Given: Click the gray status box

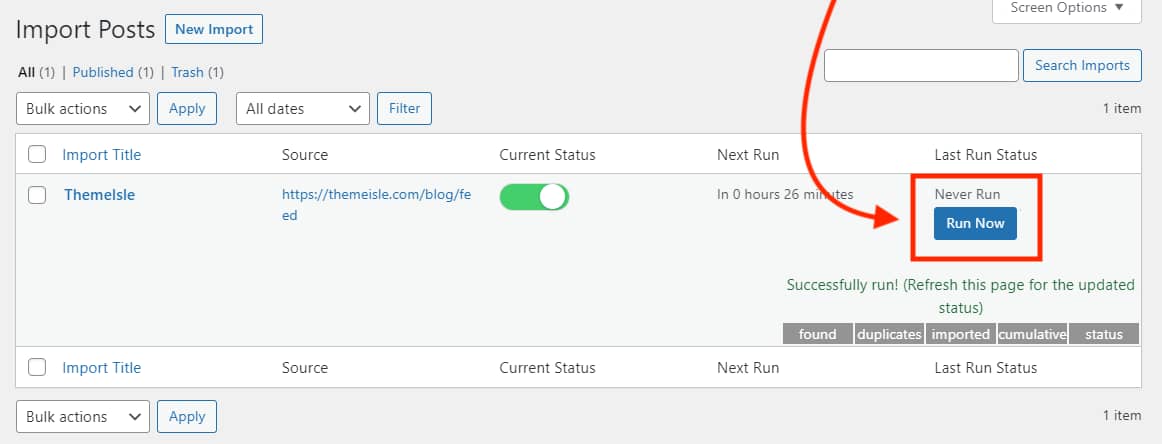Looking at the screenshot, I should [1104, 334].
